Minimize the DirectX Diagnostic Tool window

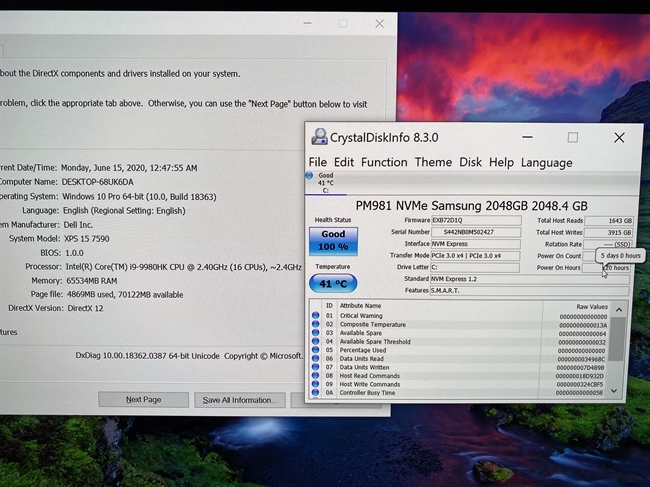307,23
